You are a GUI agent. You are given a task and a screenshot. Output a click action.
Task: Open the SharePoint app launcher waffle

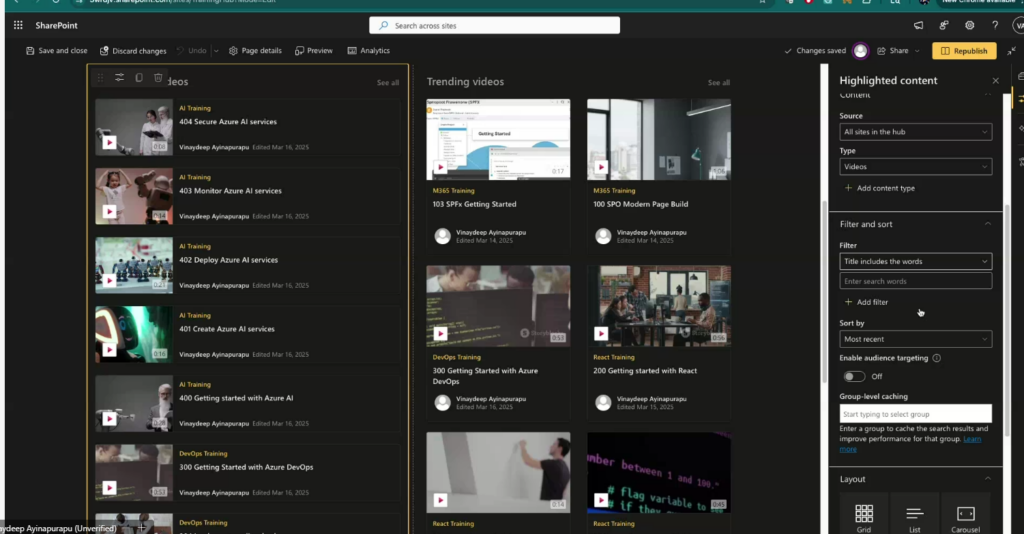[x=18, y=25]
